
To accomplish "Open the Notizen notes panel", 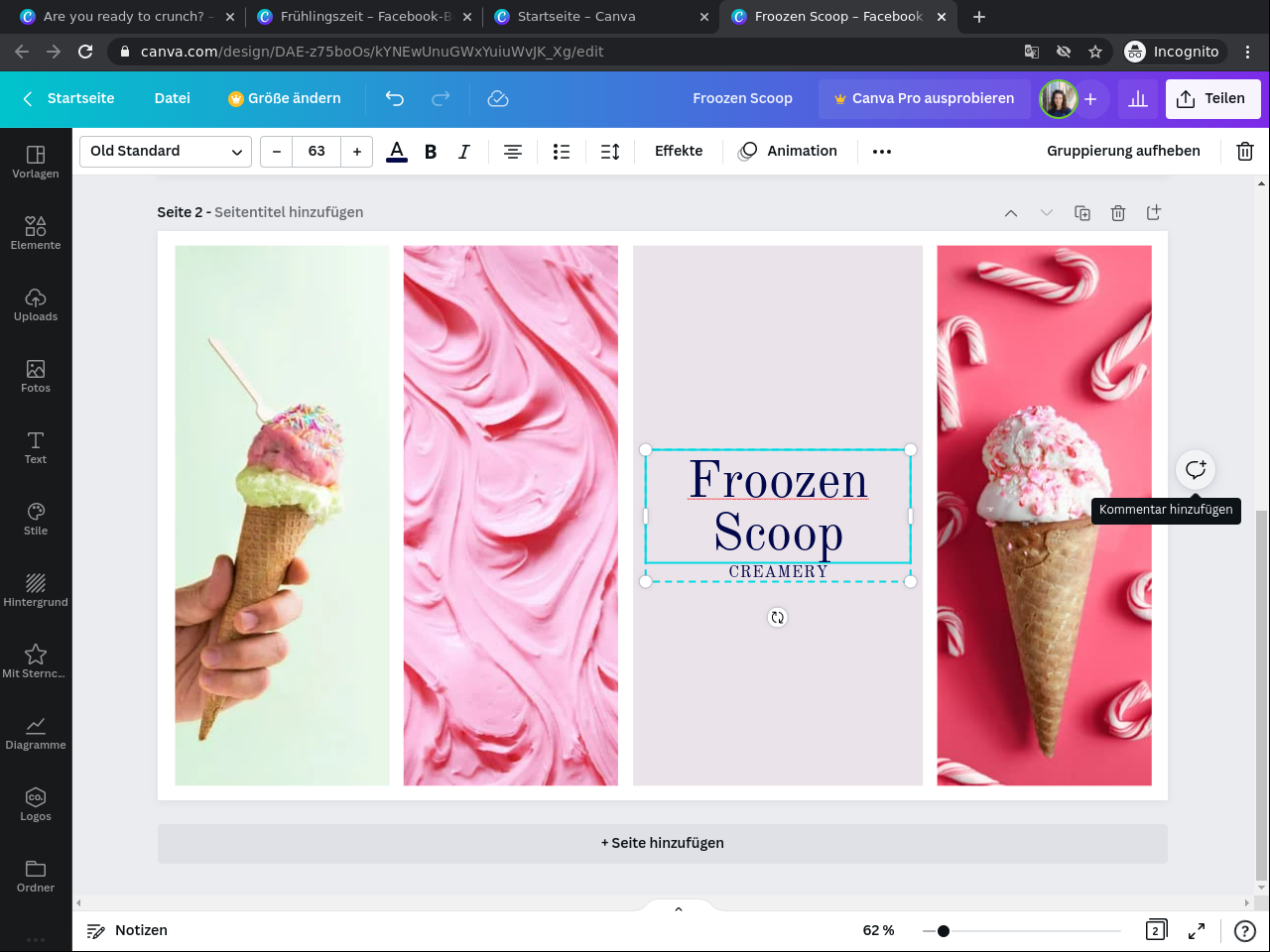I will [127, 930].
